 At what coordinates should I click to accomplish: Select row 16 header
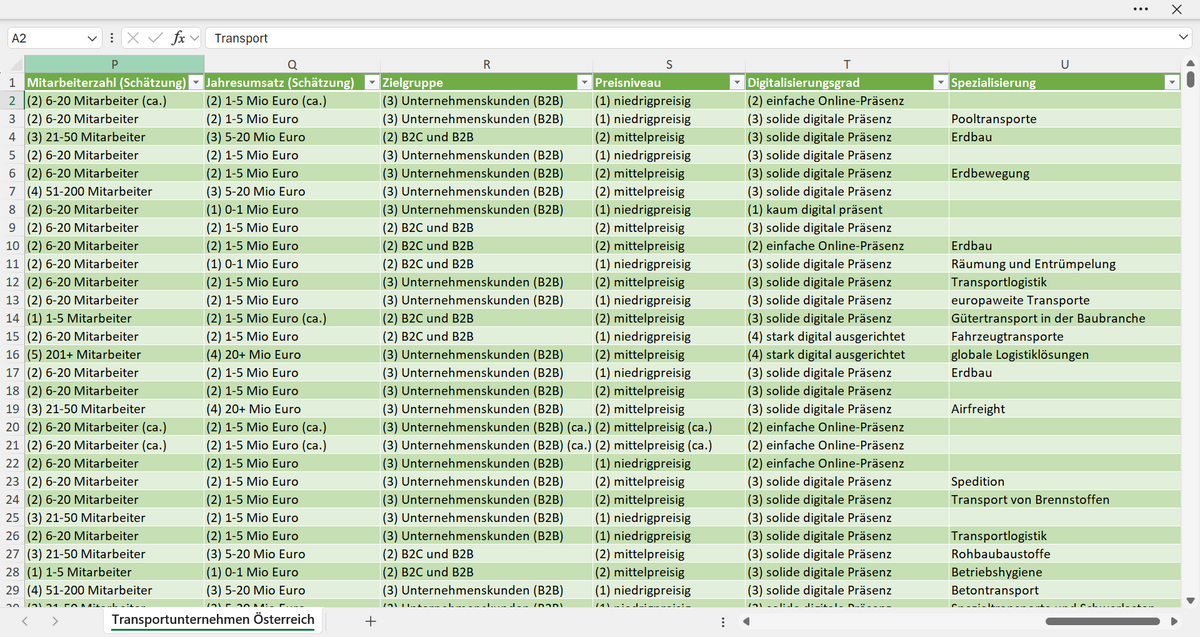[12, 354]
